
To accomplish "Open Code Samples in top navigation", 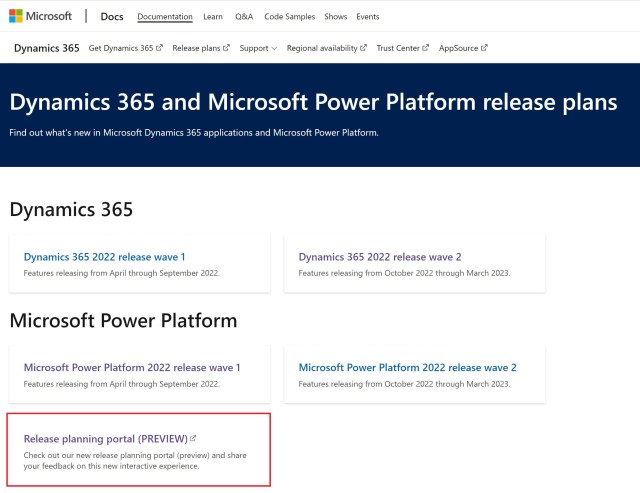I will coord(289,17).
